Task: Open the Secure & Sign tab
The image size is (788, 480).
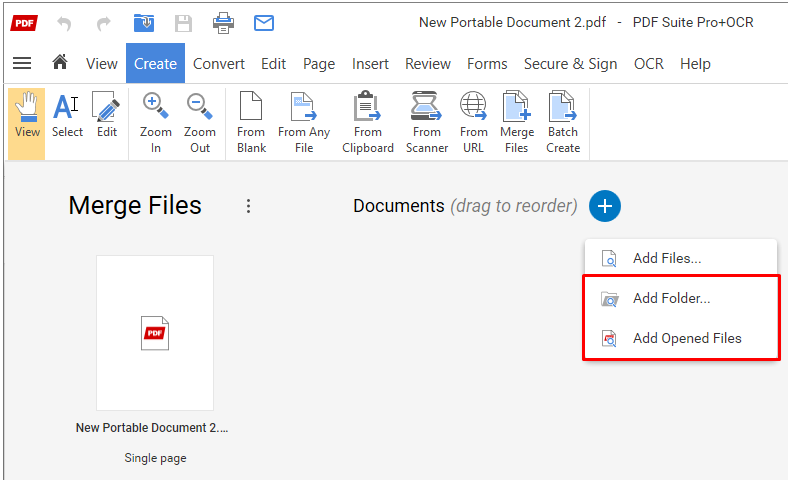Action: click(570, 64)
